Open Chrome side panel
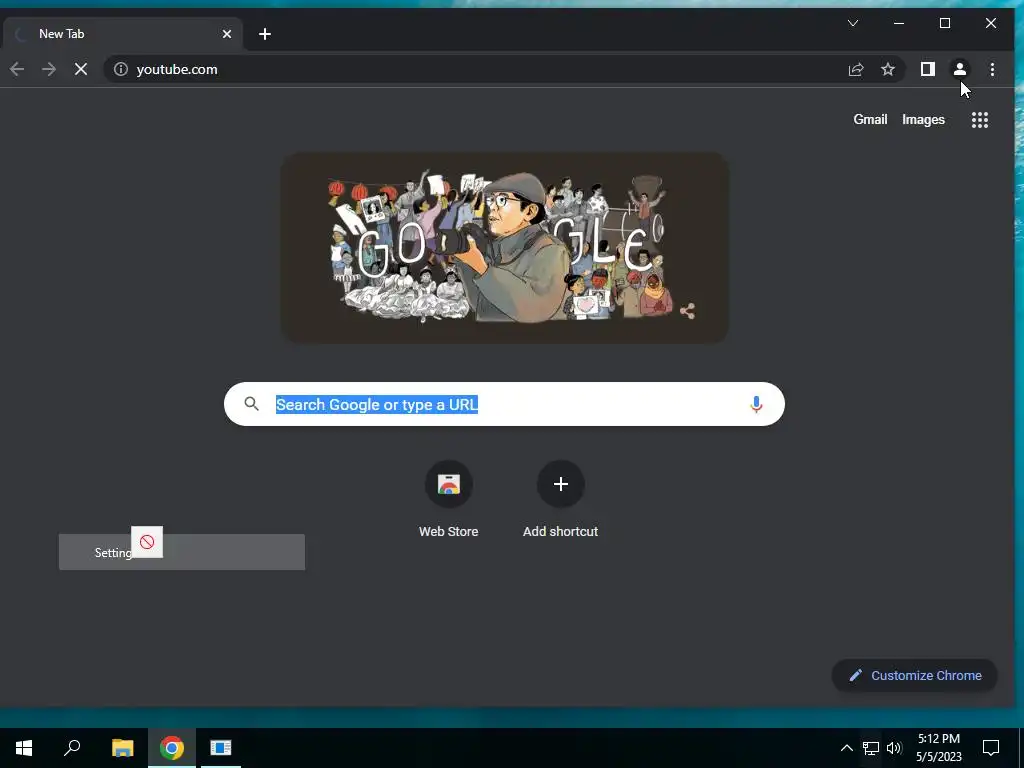Screen dimensions: 1024x768 point(927,69)
